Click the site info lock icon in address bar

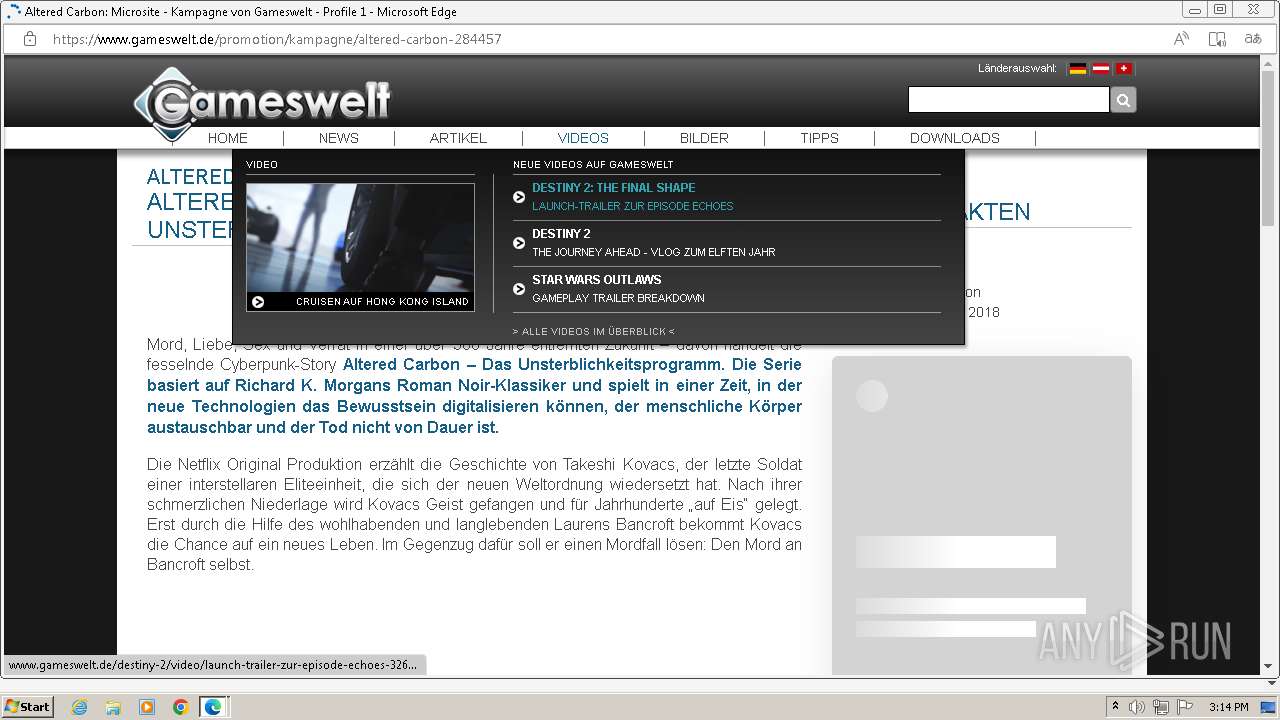click(x=30, y=39)
